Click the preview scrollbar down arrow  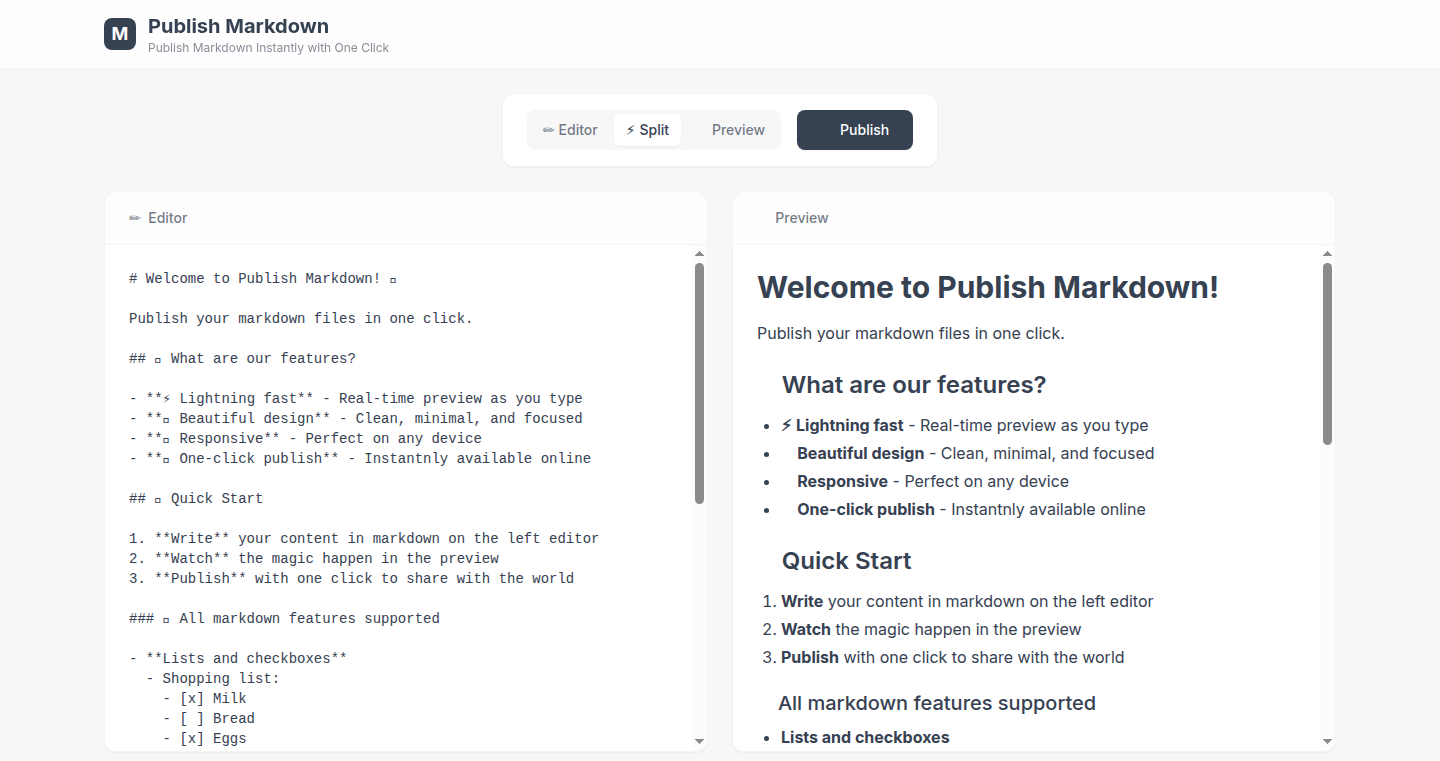1328,741
